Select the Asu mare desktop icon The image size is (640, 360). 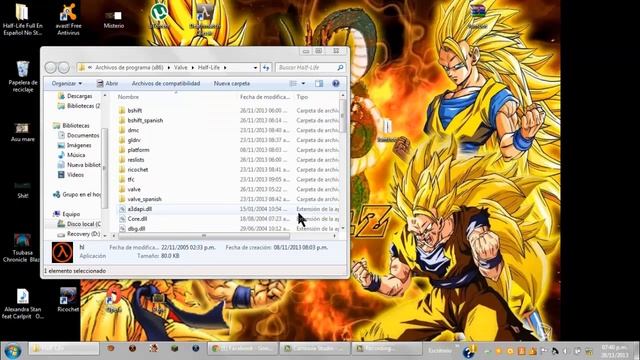click(x=22, y=132)
